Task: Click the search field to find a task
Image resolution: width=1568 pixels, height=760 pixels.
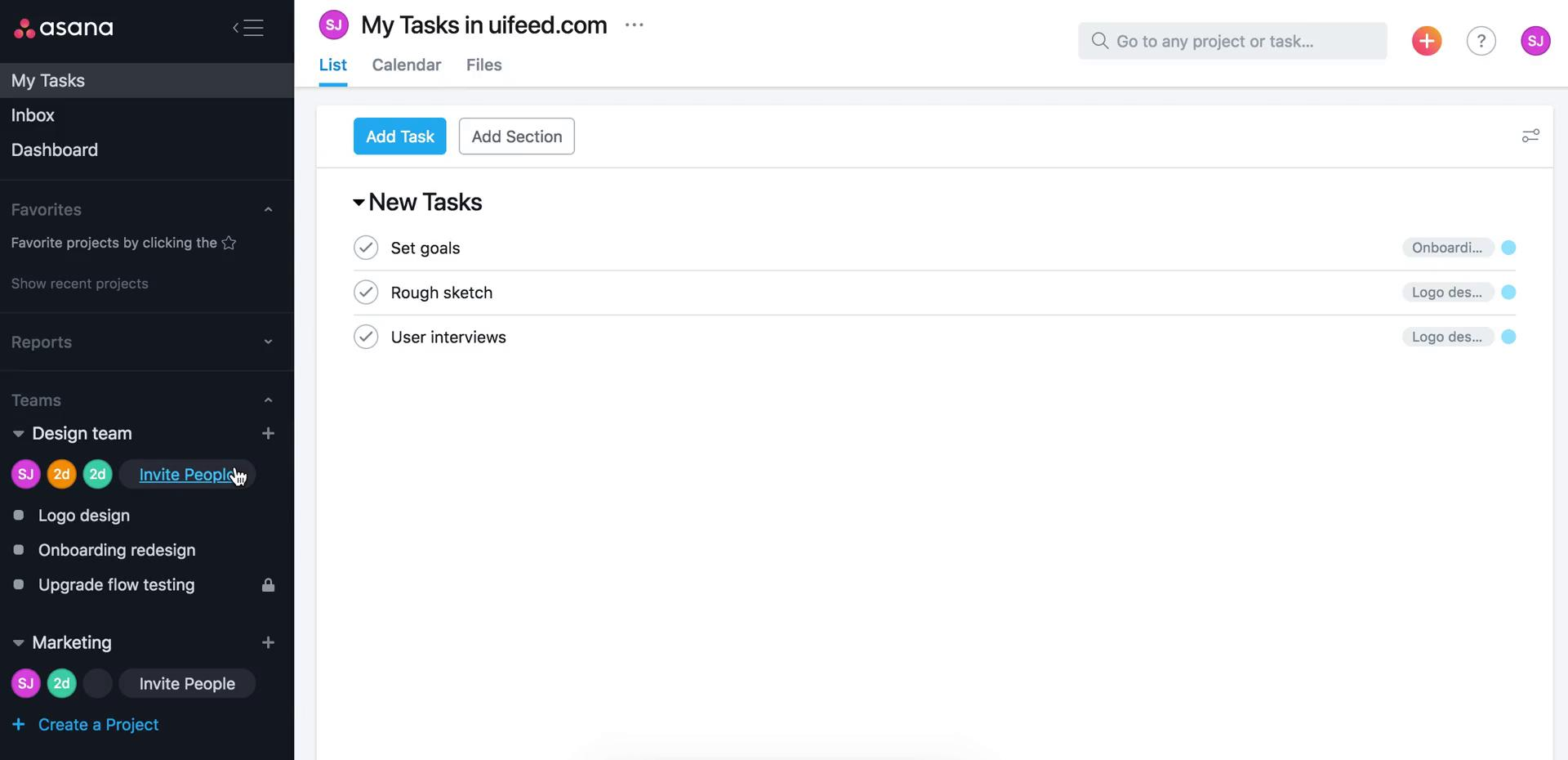Action: (x=1232, y=40)
